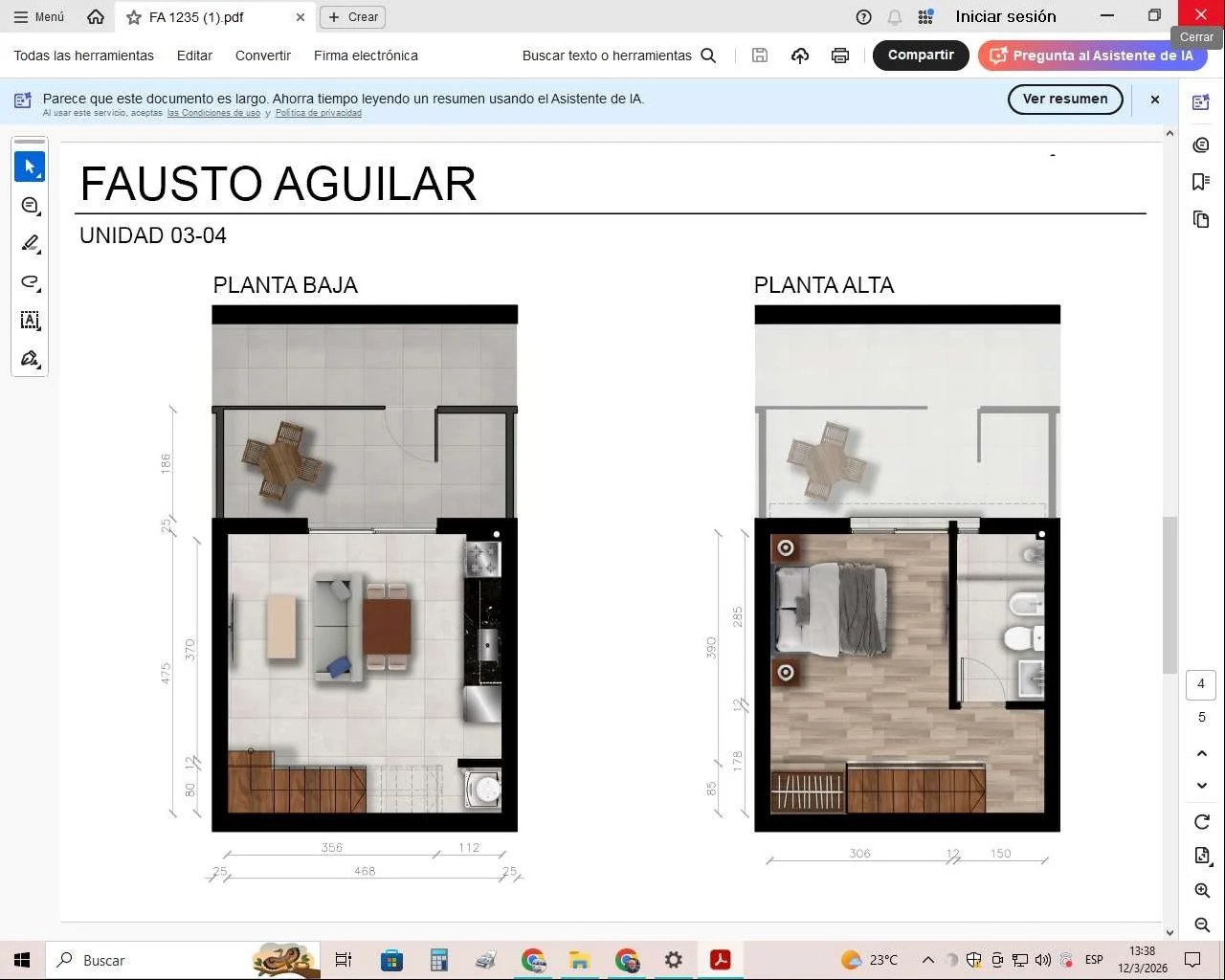Click the Ver resumen button
Image resolution: width=1225 pixels, height=980 pixels.
pyautogui.click(x=1064, y=99)
